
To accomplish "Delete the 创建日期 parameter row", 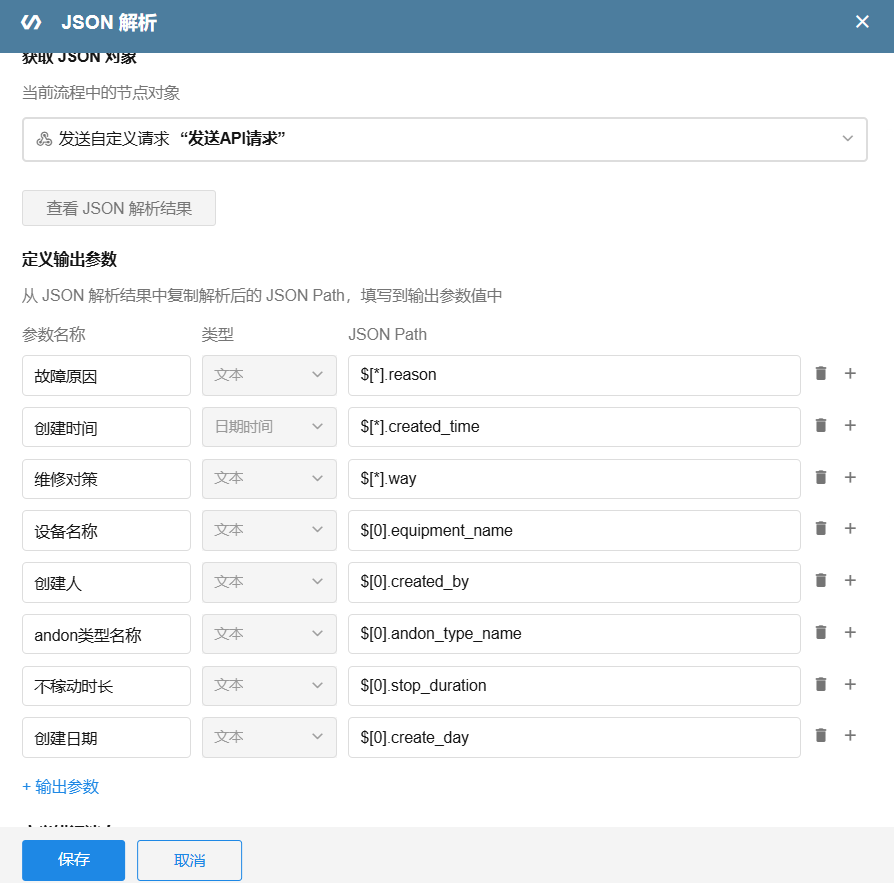I will (820, 736).
